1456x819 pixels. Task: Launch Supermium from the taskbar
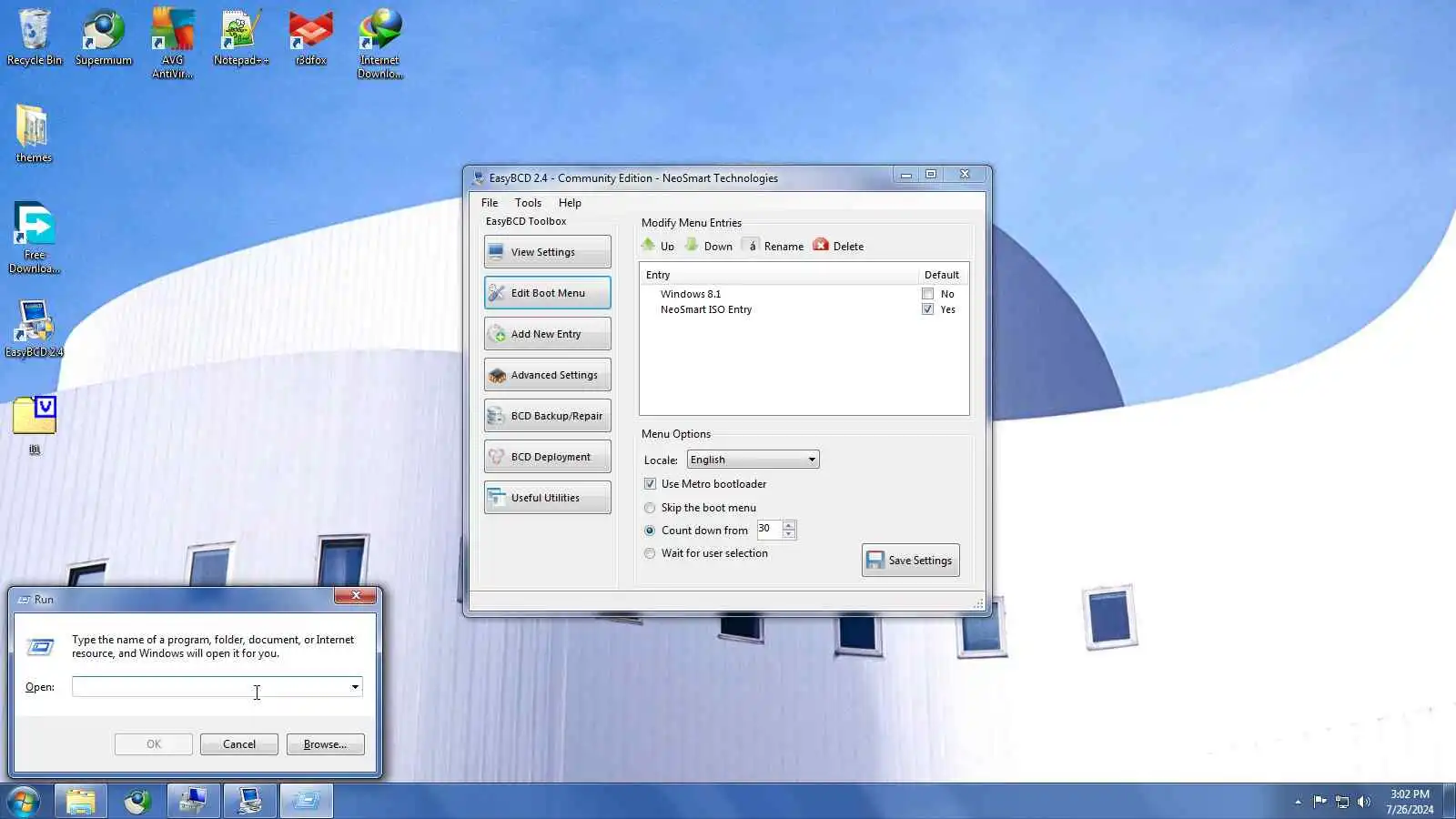[x=137, y=802]
